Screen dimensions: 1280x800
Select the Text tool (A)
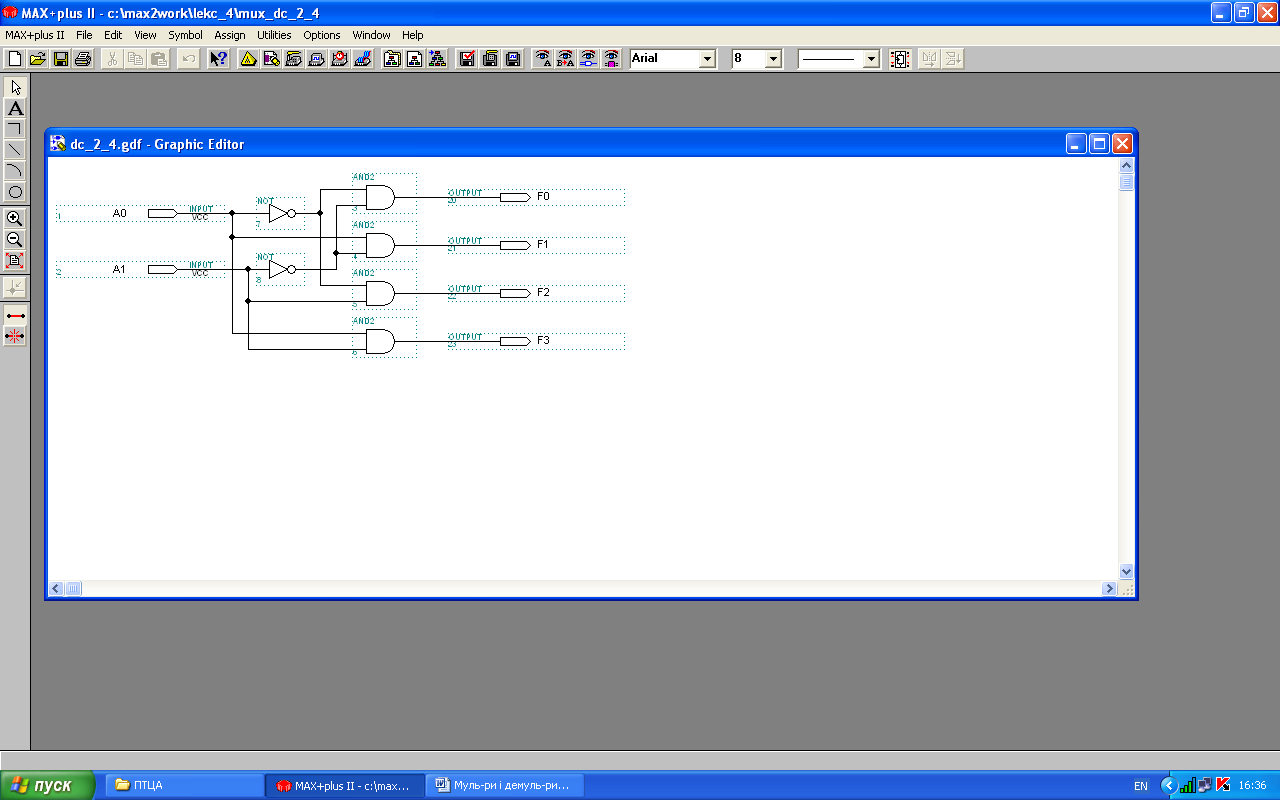click(x=15, y=108)
